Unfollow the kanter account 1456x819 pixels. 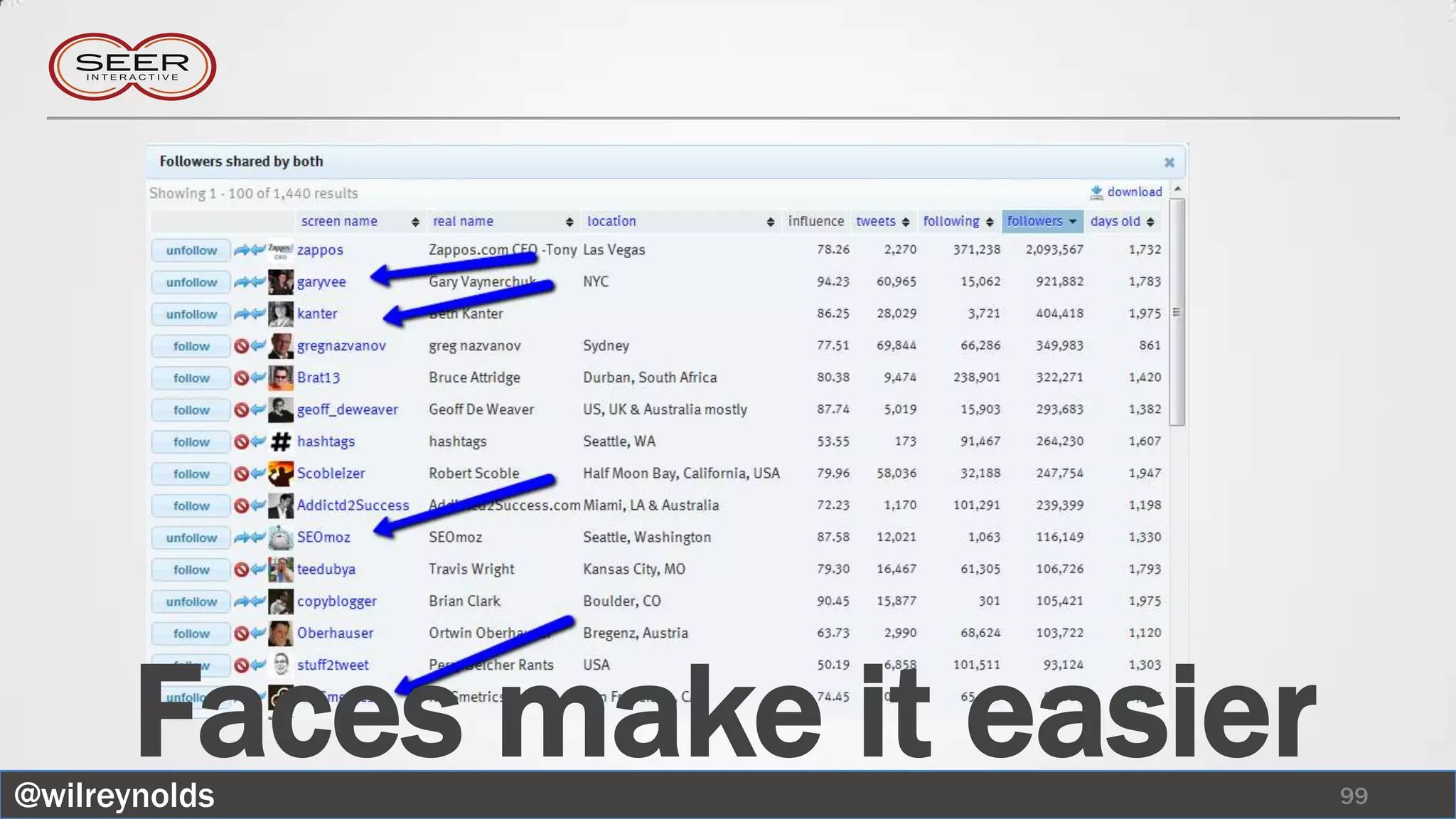coord(191,314)
